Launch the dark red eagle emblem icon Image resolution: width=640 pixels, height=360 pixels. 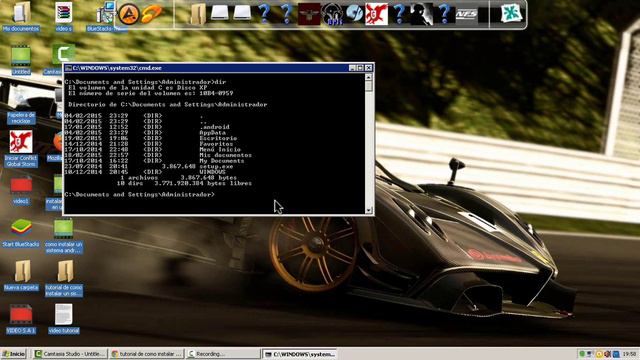[x=309, y=14]
